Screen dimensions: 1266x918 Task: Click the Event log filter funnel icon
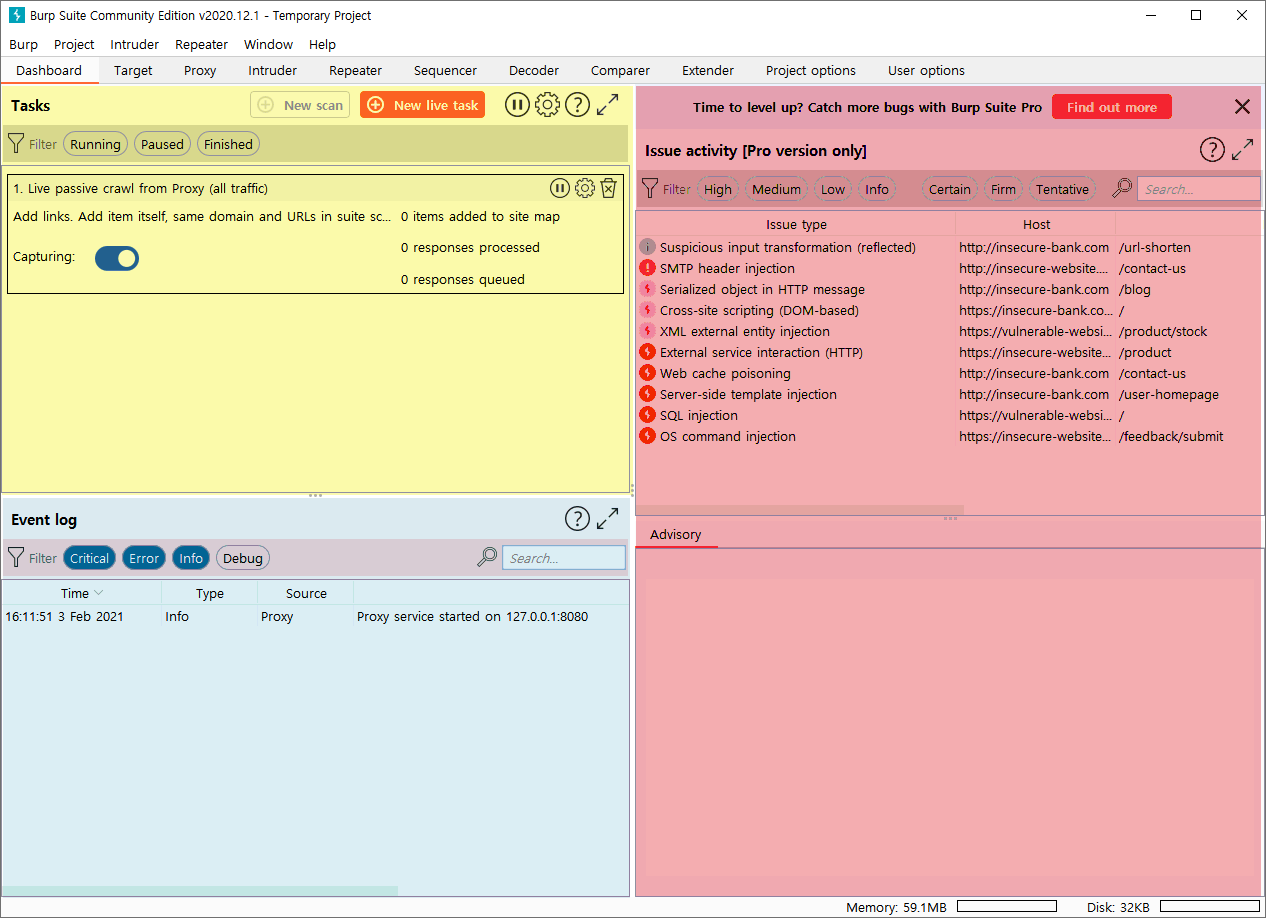[x=15, y=558]
